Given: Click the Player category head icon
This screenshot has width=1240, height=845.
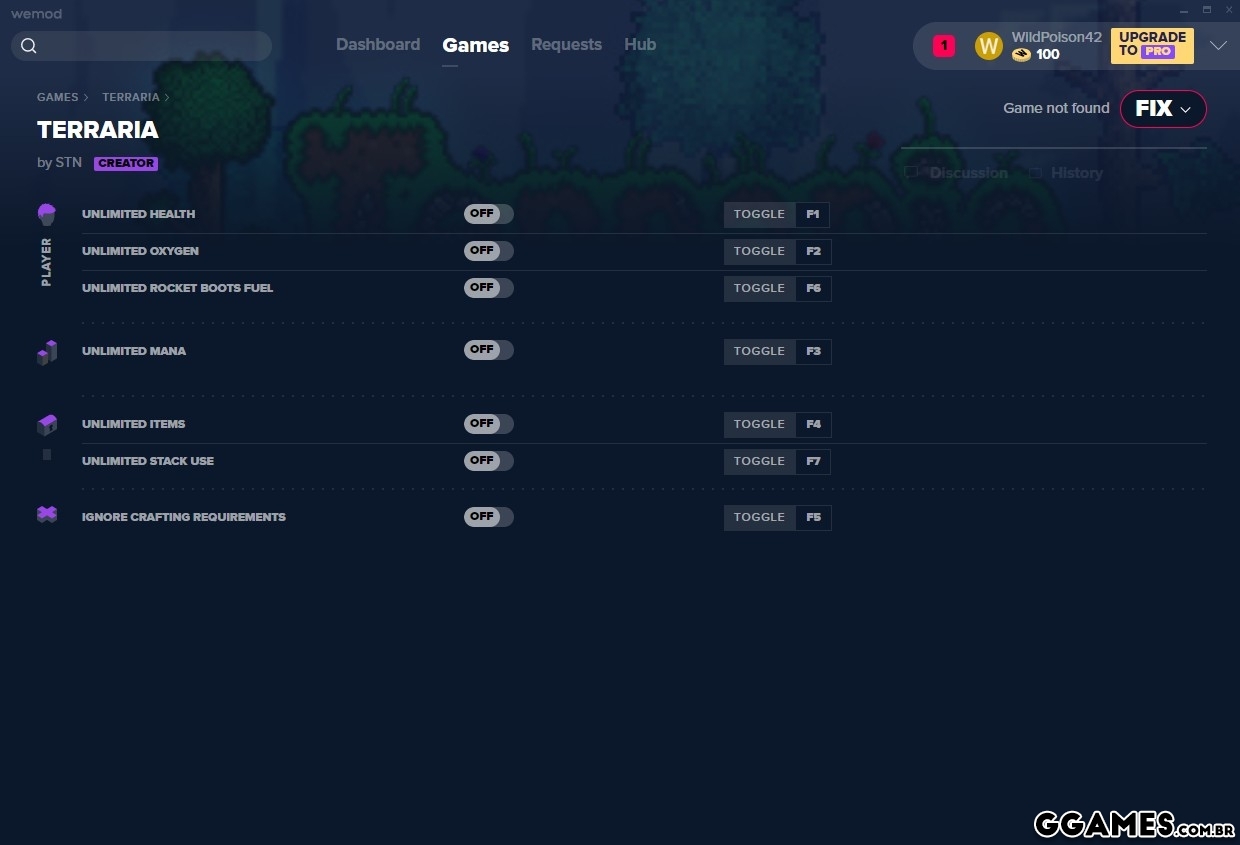Looking at the screenshot, I should click(47, 214).
